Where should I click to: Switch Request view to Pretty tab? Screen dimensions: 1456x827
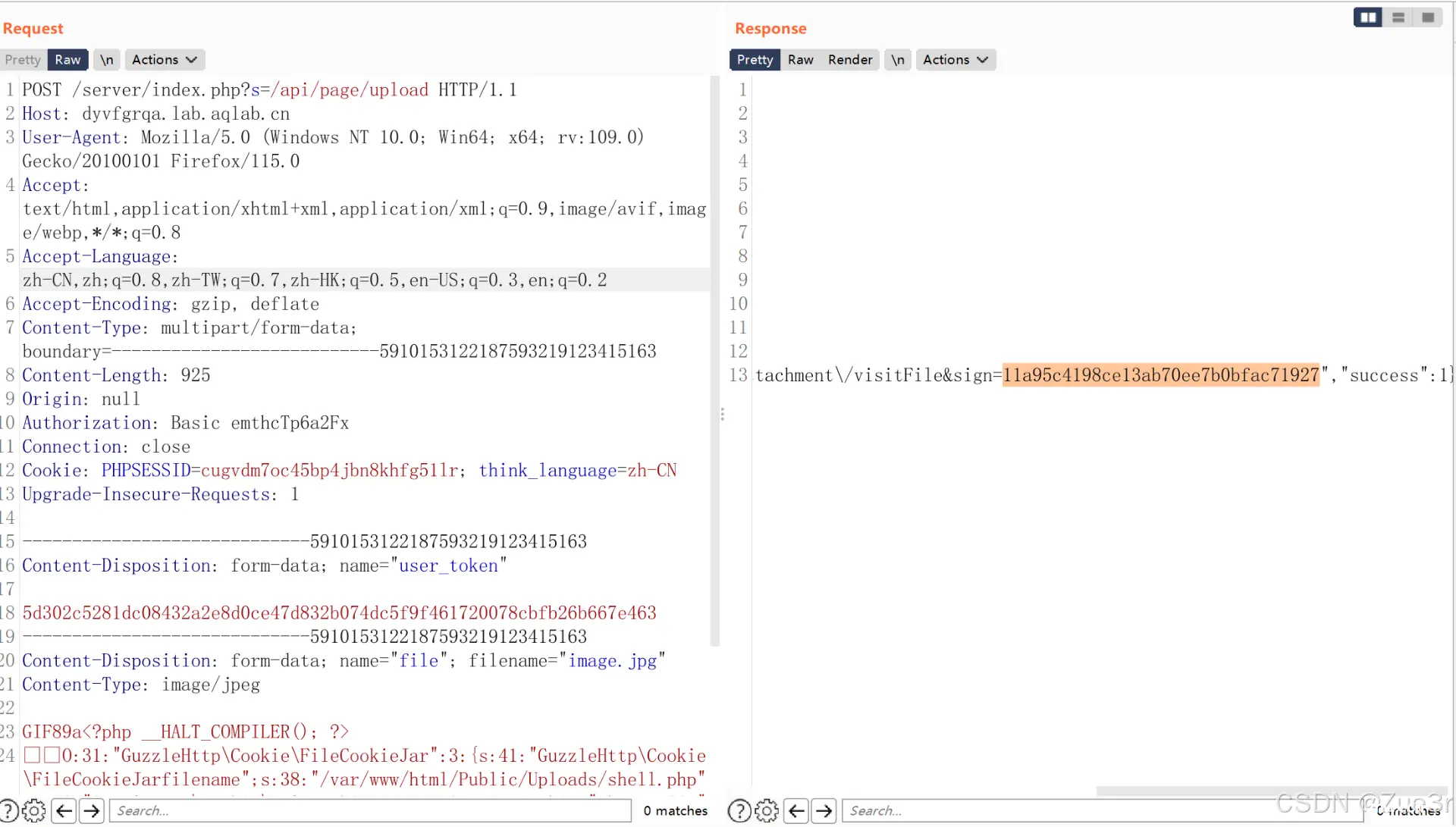click(23, 59)
